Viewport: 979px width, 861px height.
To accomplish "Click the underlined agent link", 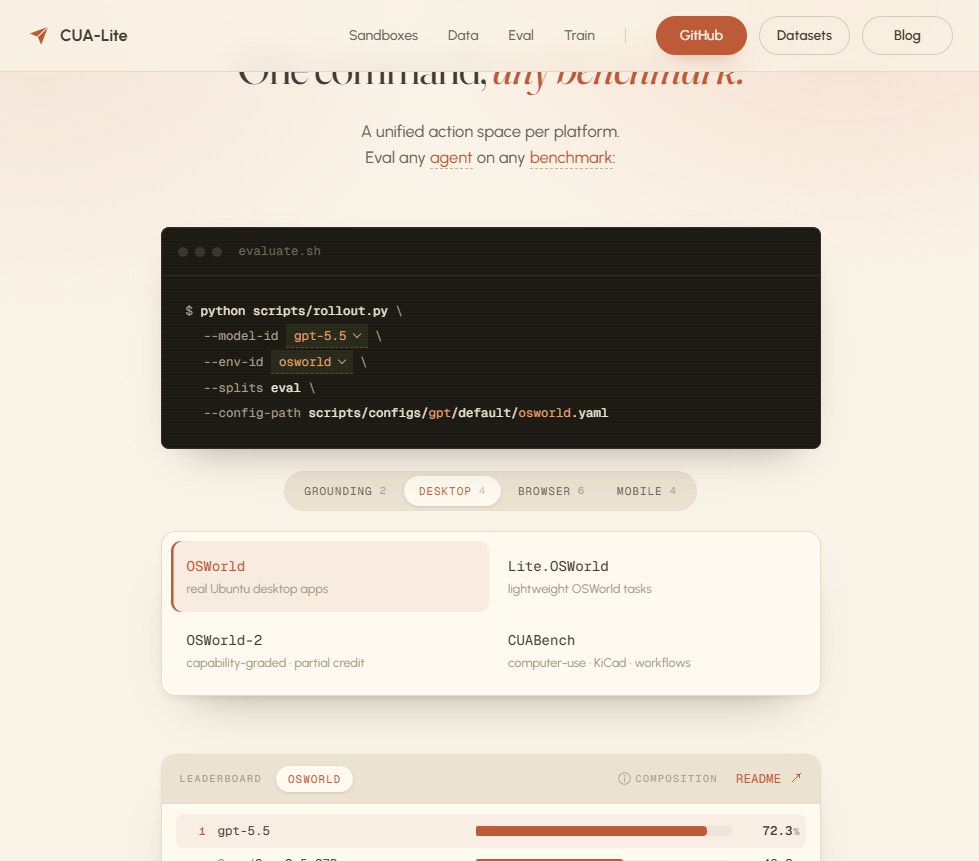I will pyautogui.click(x=451, y=158).
